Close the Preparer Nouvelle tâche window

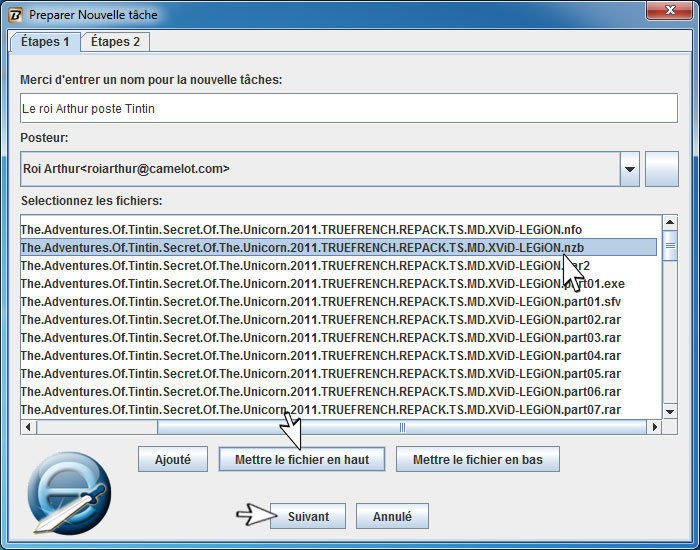point(669,10)
